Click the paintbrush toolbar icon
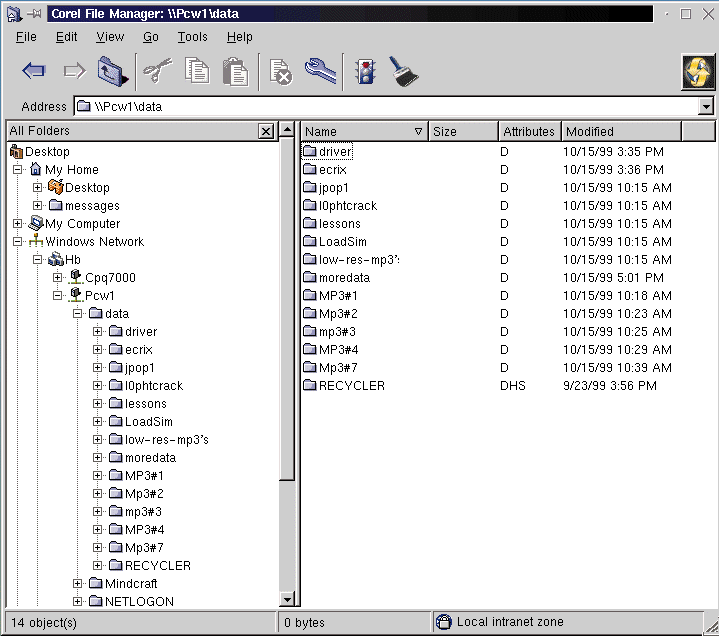This screenshot has width=719, height=636. tap(404, 71)
